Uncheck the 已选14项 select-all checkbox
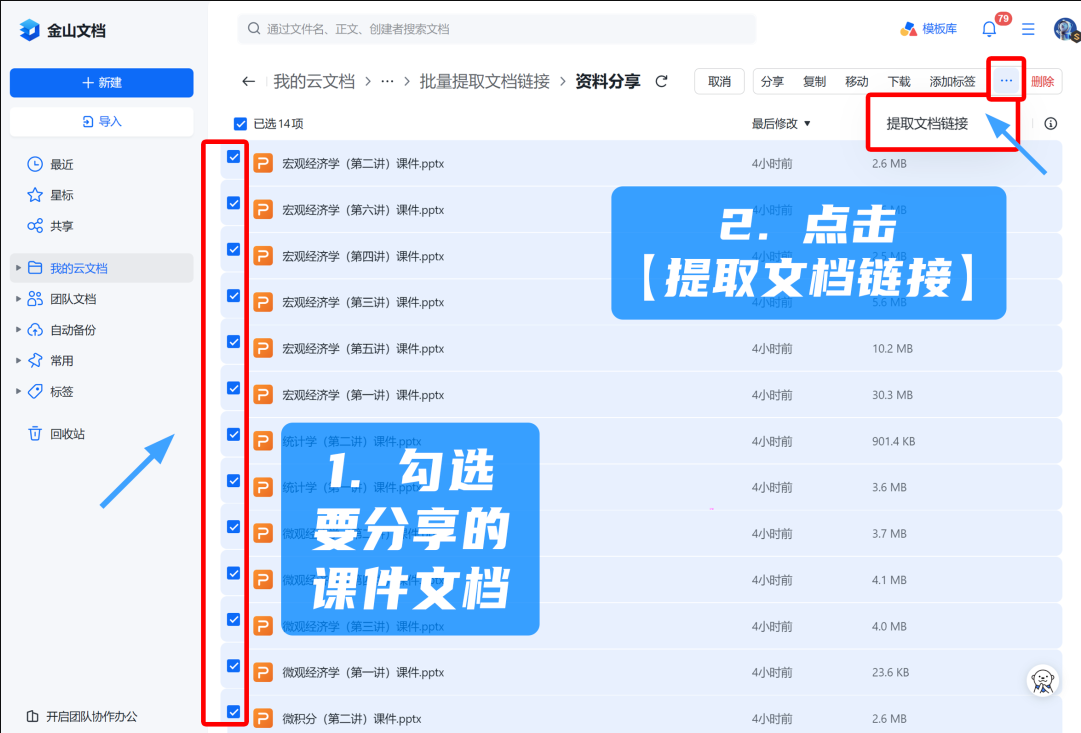The image size is (1081, 733). point(240,124)
